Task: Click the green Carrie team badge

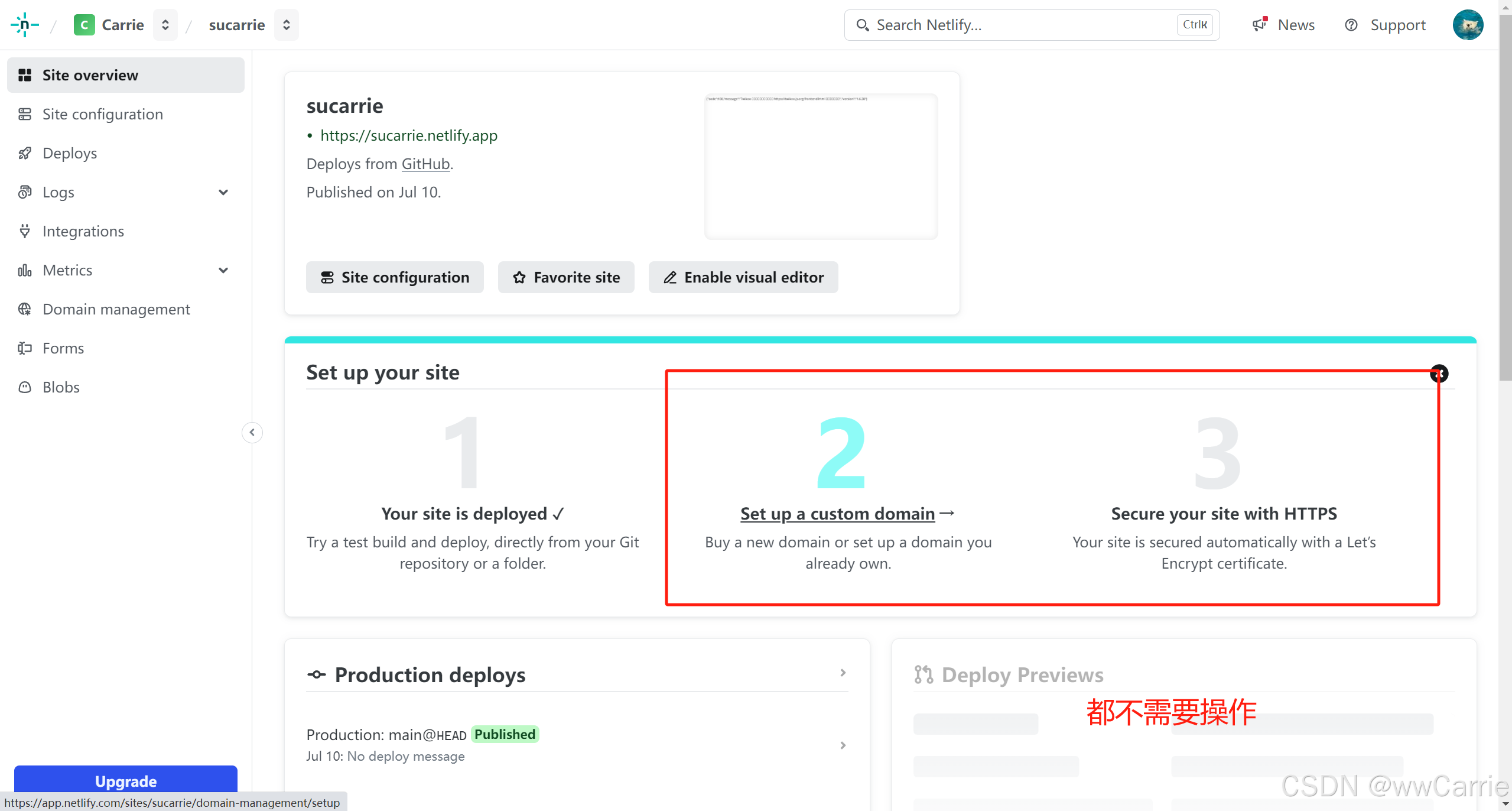Action: pos(84,25)
